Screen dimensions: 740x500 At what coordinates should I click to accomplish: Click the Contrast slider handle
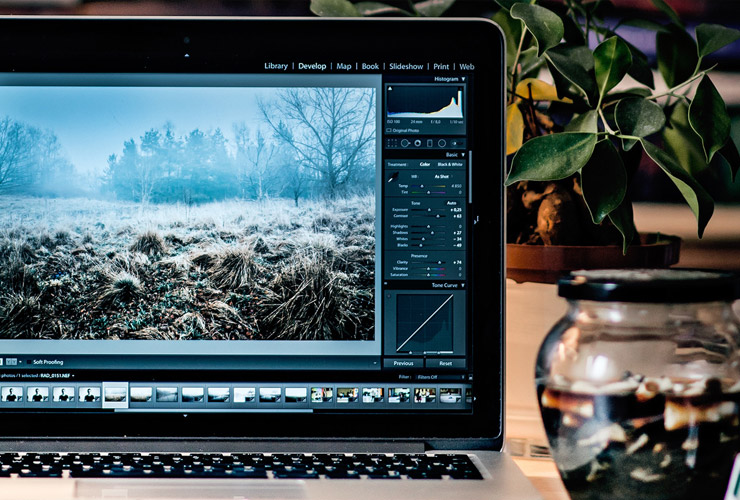(438, 216)
